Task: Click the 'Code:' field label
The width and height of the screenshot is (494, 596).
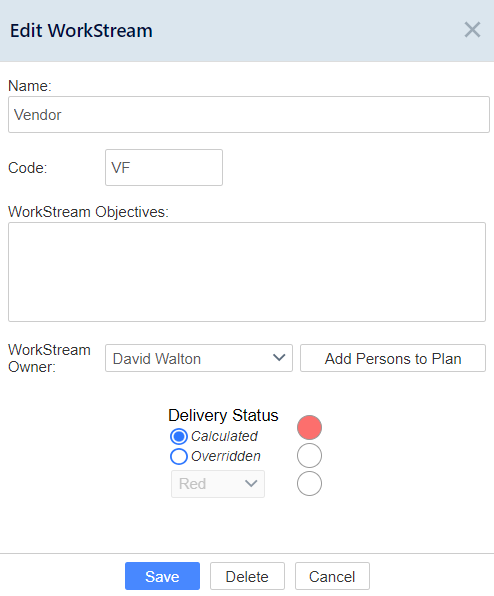Action: point(28,168)
